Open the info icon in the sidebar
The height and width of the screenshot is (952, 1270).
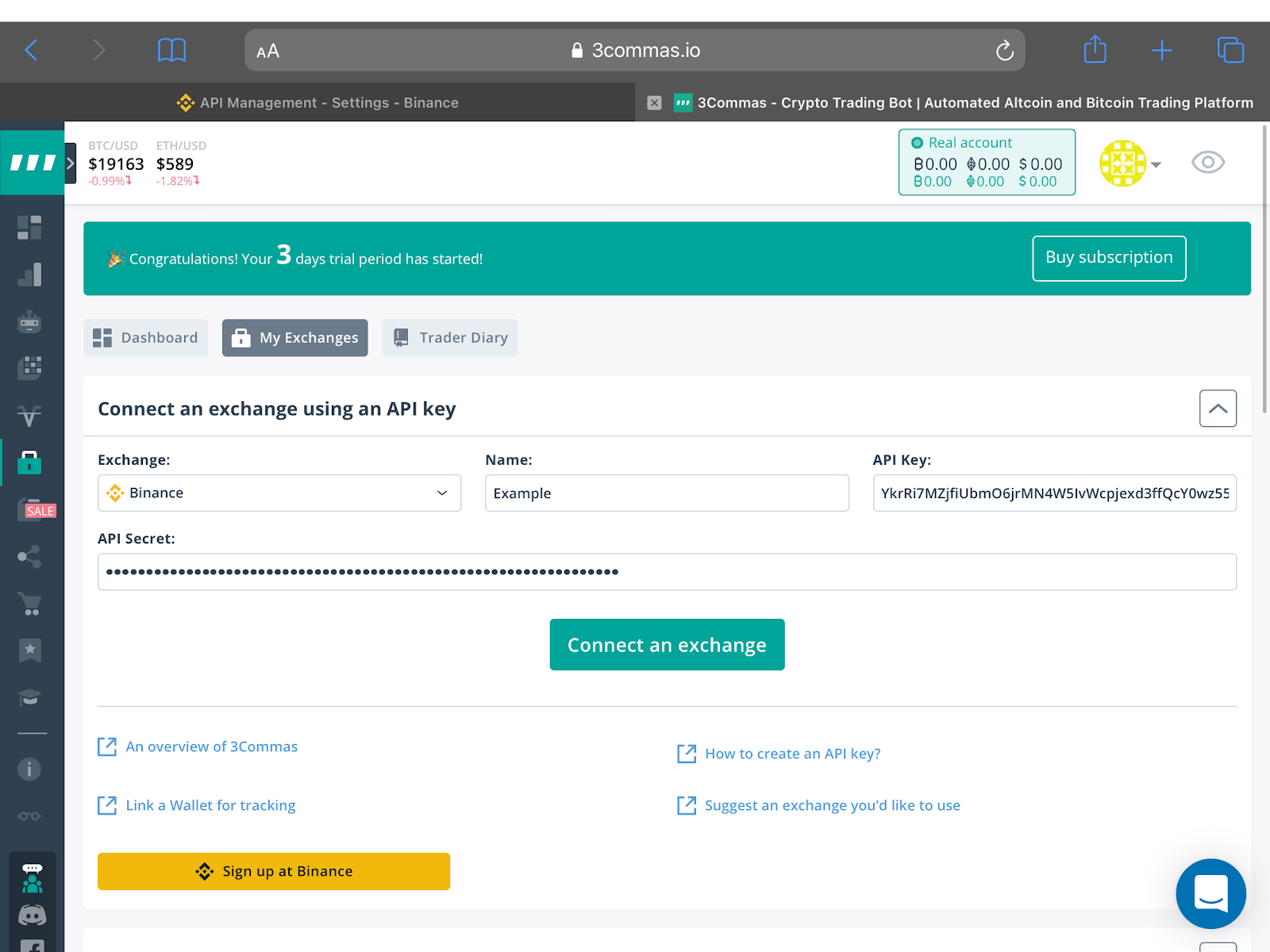pos(29,769)
